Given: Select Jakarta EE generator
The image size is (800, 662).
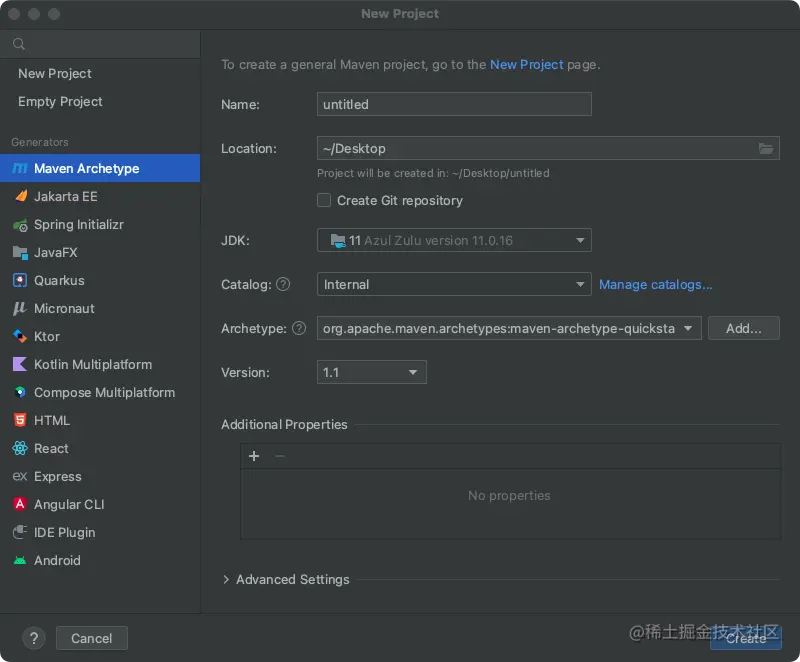Looking at the screenshot, I should click(x=100, y=196).
